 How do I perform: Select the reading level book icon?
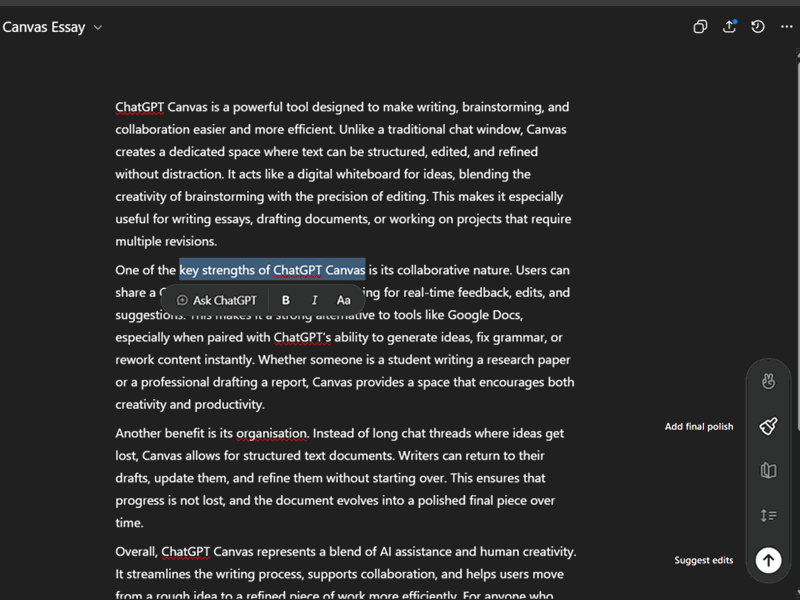pos(768,470)
